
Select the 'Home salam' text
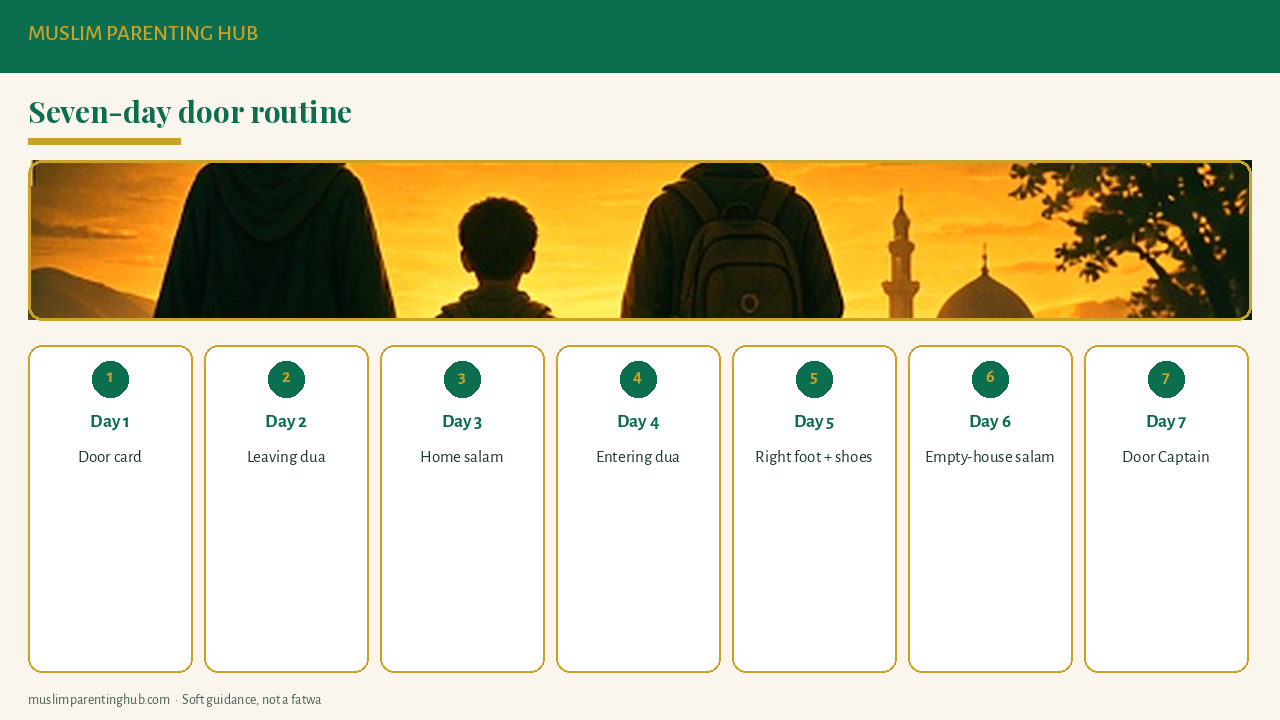tap(462, 457)
